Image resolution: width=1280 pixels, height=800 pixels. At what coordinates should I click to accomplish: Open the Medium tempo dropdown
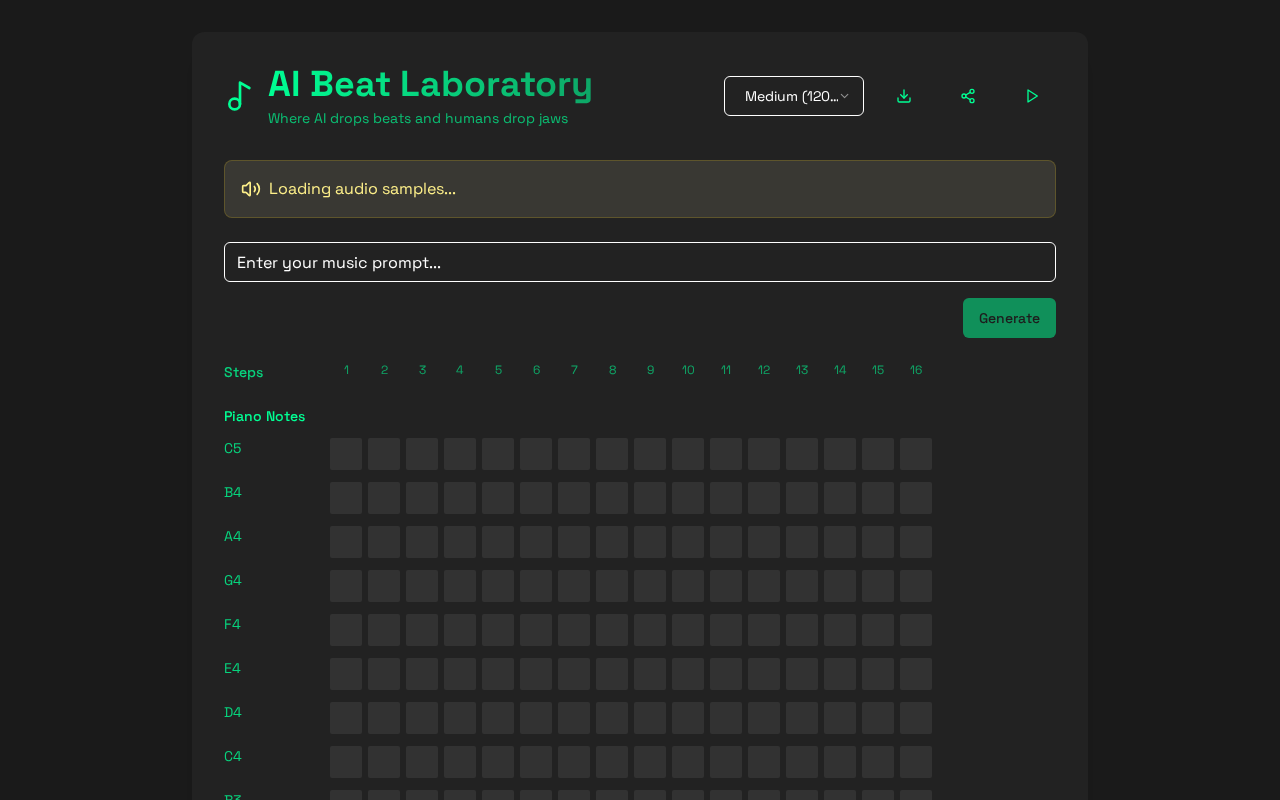792,96
